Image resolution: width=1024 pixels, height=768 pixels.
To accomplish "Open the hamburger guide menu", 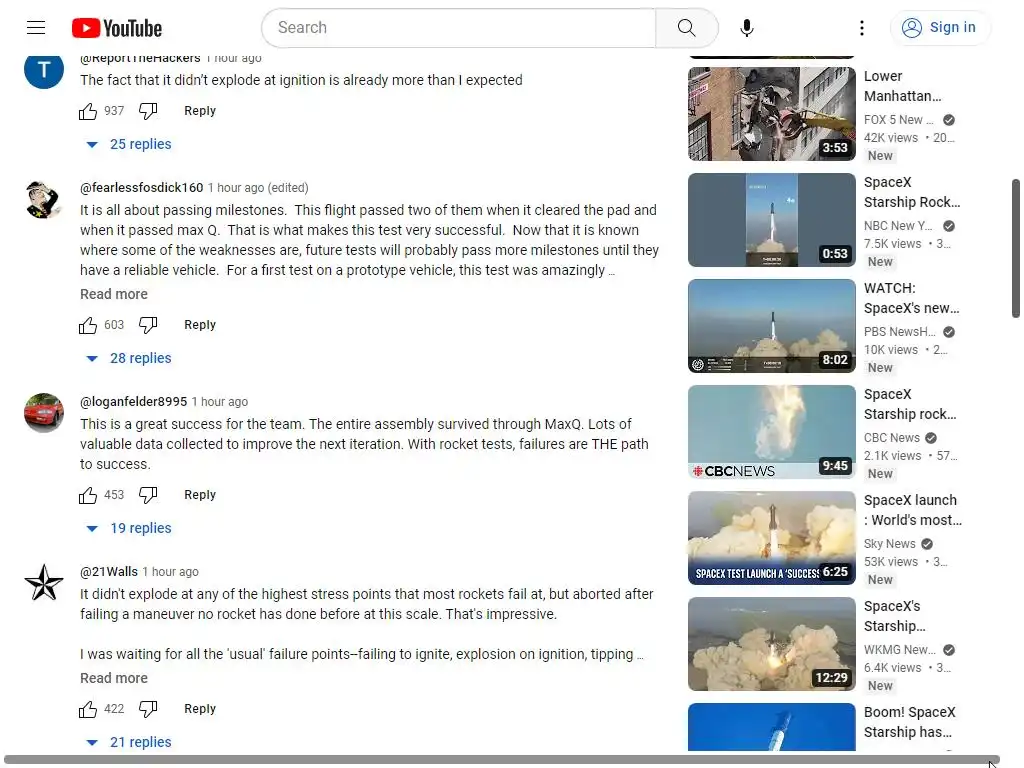I will tap(36, 27).
